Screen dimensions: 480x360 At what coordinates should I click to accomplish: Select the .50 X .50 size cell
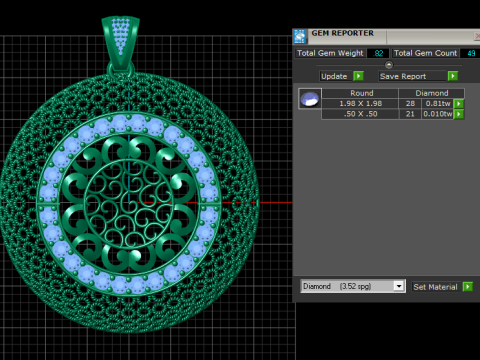[x=360, y=114]
